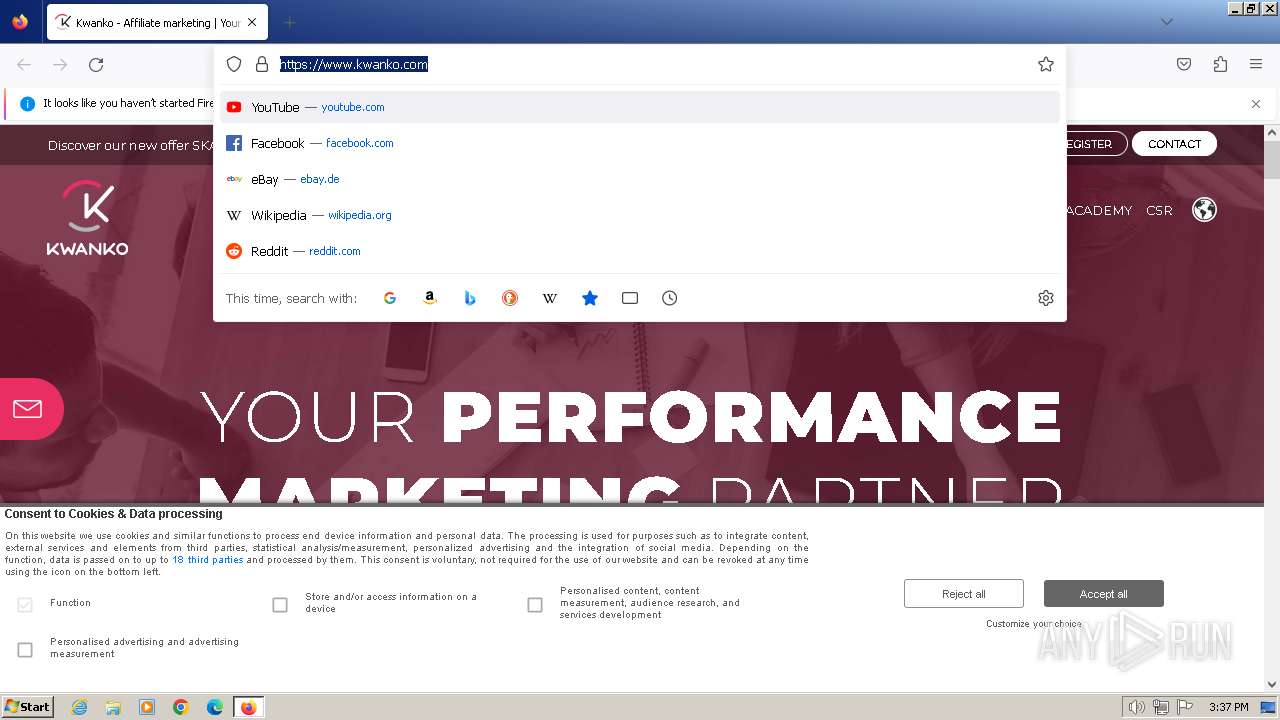Viewport: 1280px width, 720px height.
Task: Choose the Wikipedia suggestion
Action: point(640,215)
